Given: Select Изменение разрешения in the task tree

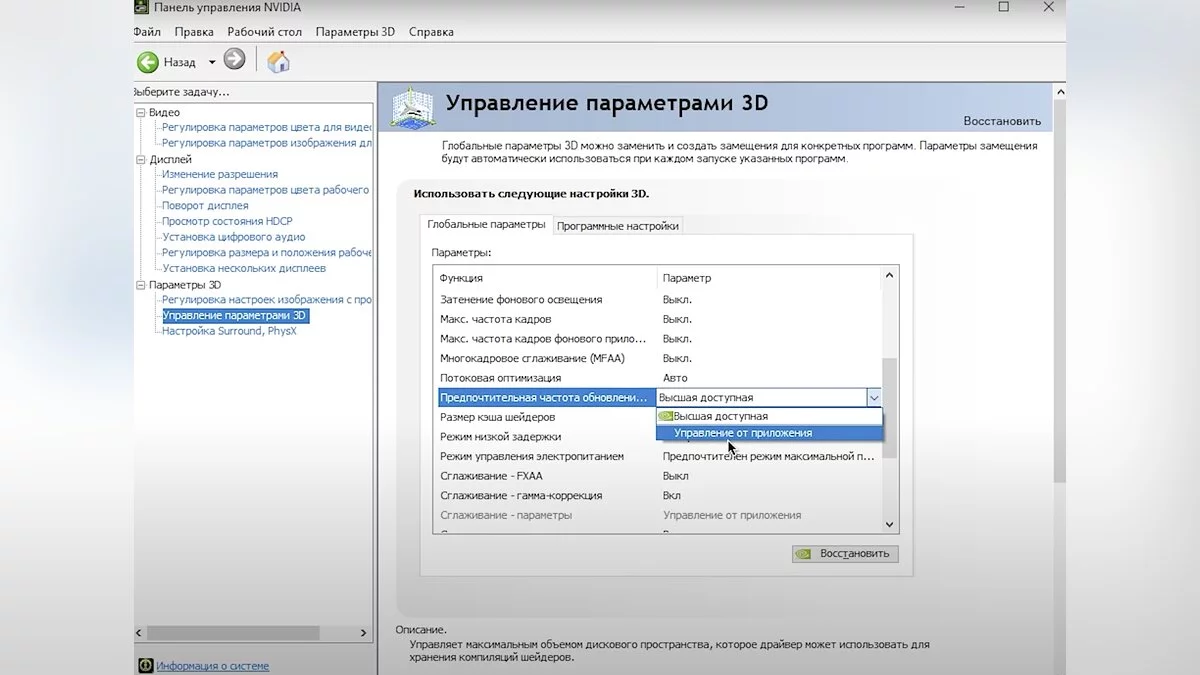Looking at the screenshot, I should [x=220, y=174].
